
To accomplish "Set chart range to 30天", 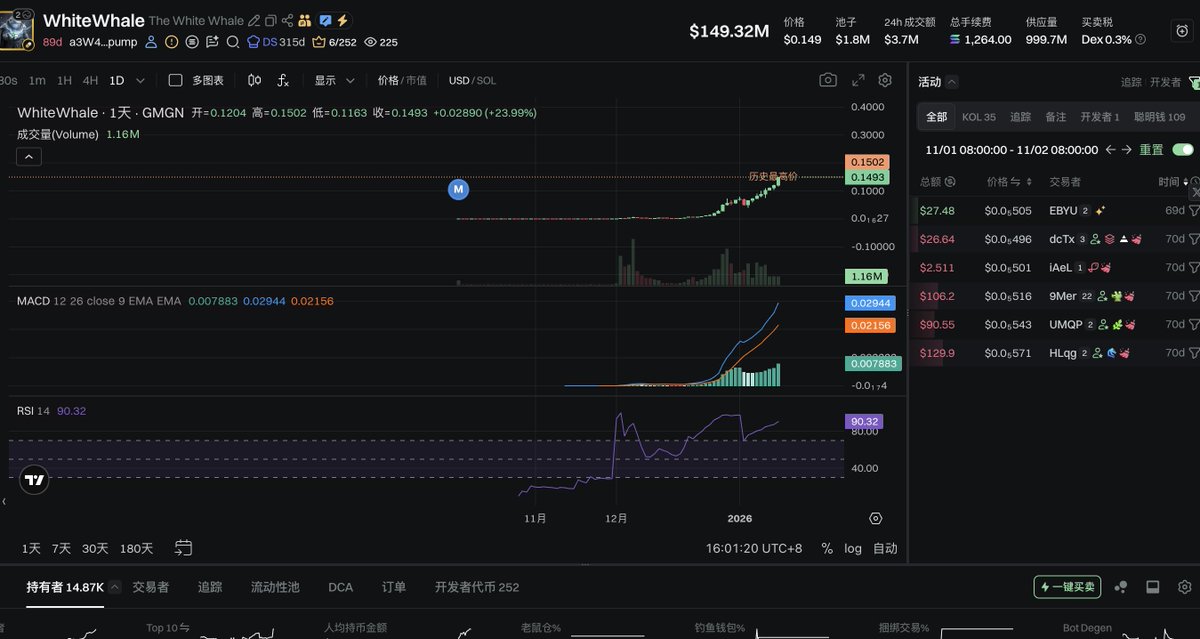I will [95, 548].
